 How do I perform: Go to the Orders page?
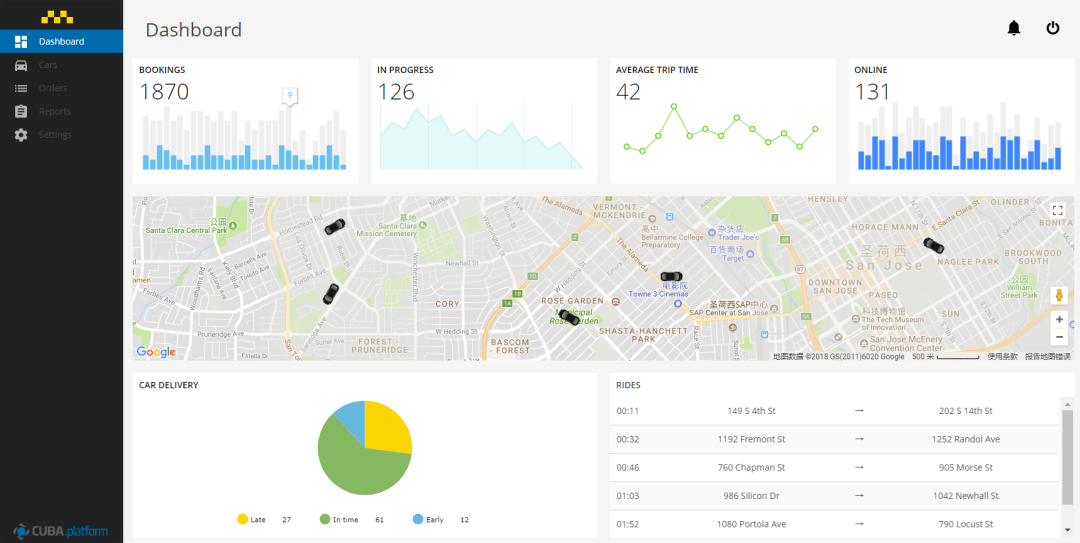click(52, 88)
